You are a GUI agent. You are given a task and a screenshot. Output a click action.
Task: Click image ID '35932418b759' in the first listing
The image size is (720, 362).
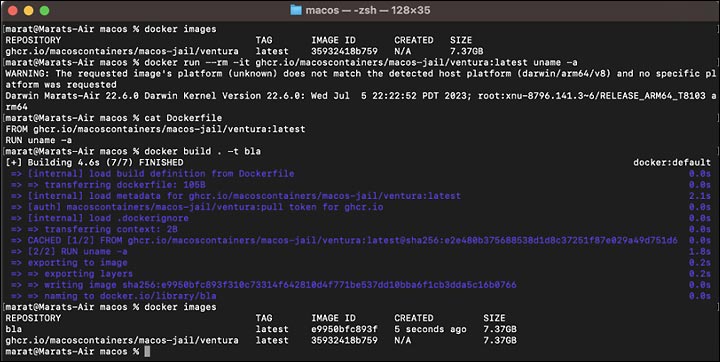tap(344, 51)
